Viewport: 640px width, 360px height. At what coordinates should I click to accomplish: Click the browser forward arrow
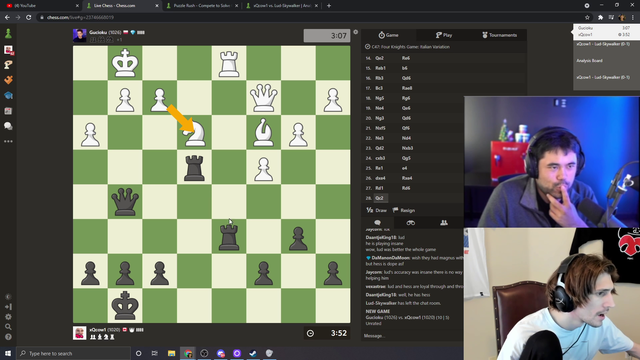[x=18, y=18]
